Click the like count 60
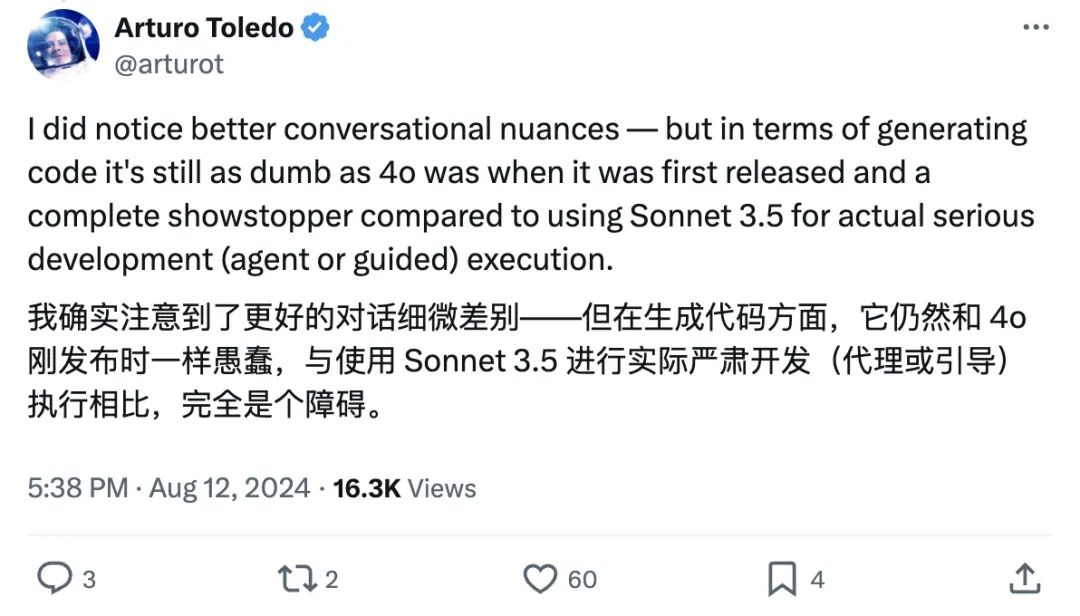Screen dimensions: 1080x616 [x=582, y=578]
